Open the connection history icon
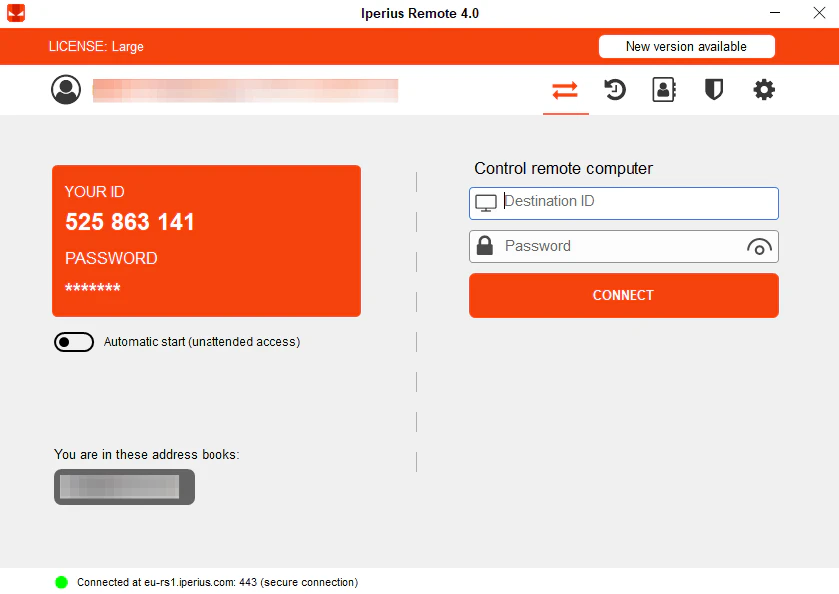839x594 pixels. [615, 89]
